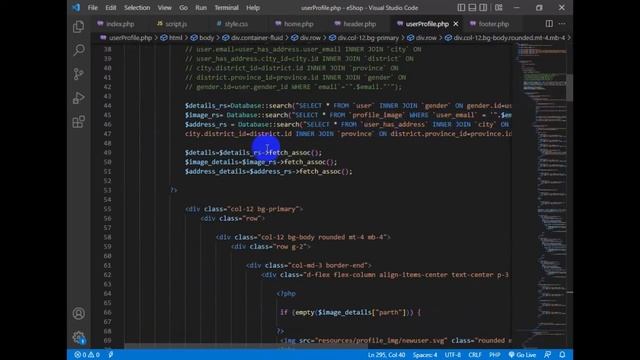The height and width of the screenshot is (360, 640).
Task: Open the View menu
Action: click(x=164, y=8)
